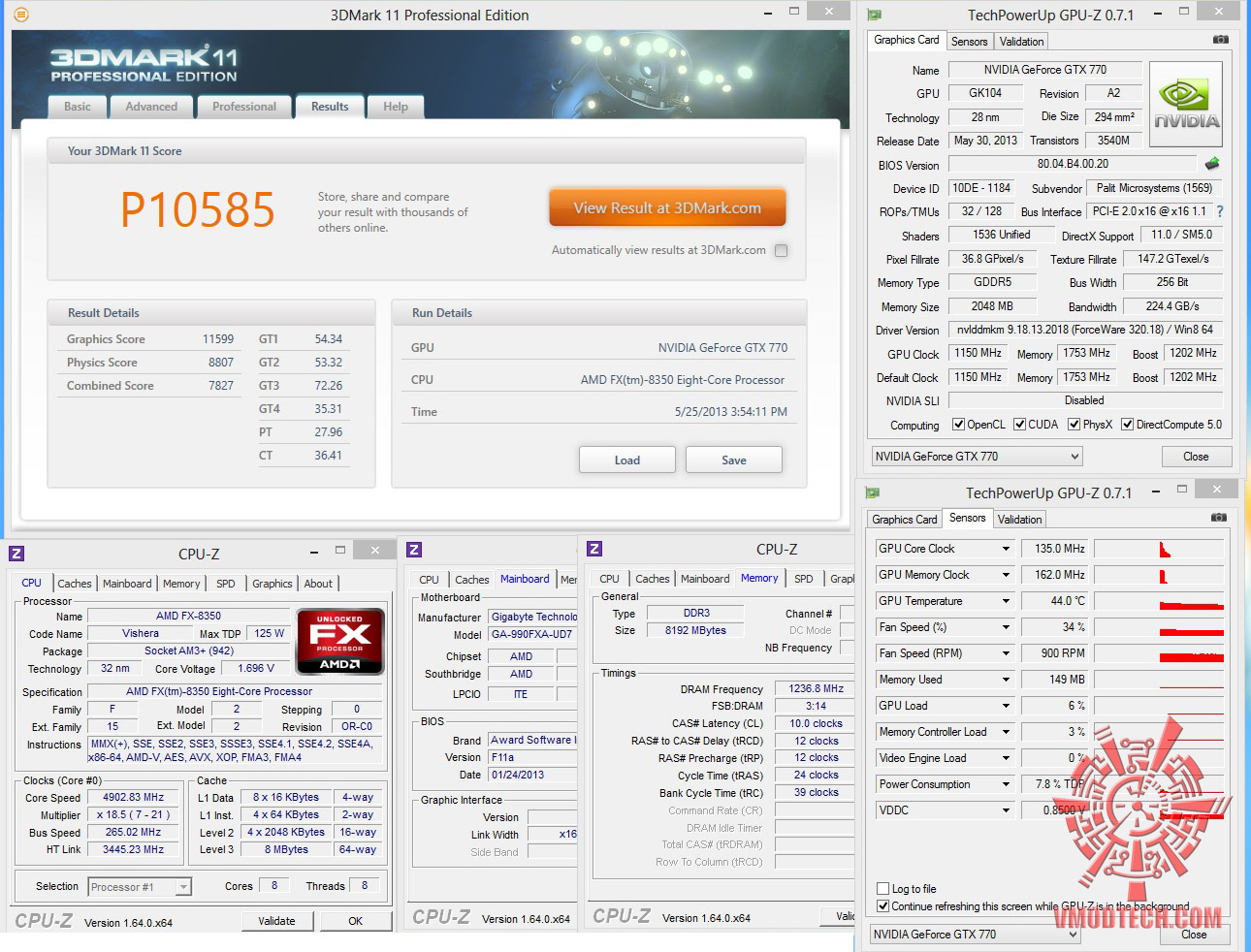1251x952 pixels.
Task: Click View Result at 3DMark.com button
Action: click(x=667, y=207)
